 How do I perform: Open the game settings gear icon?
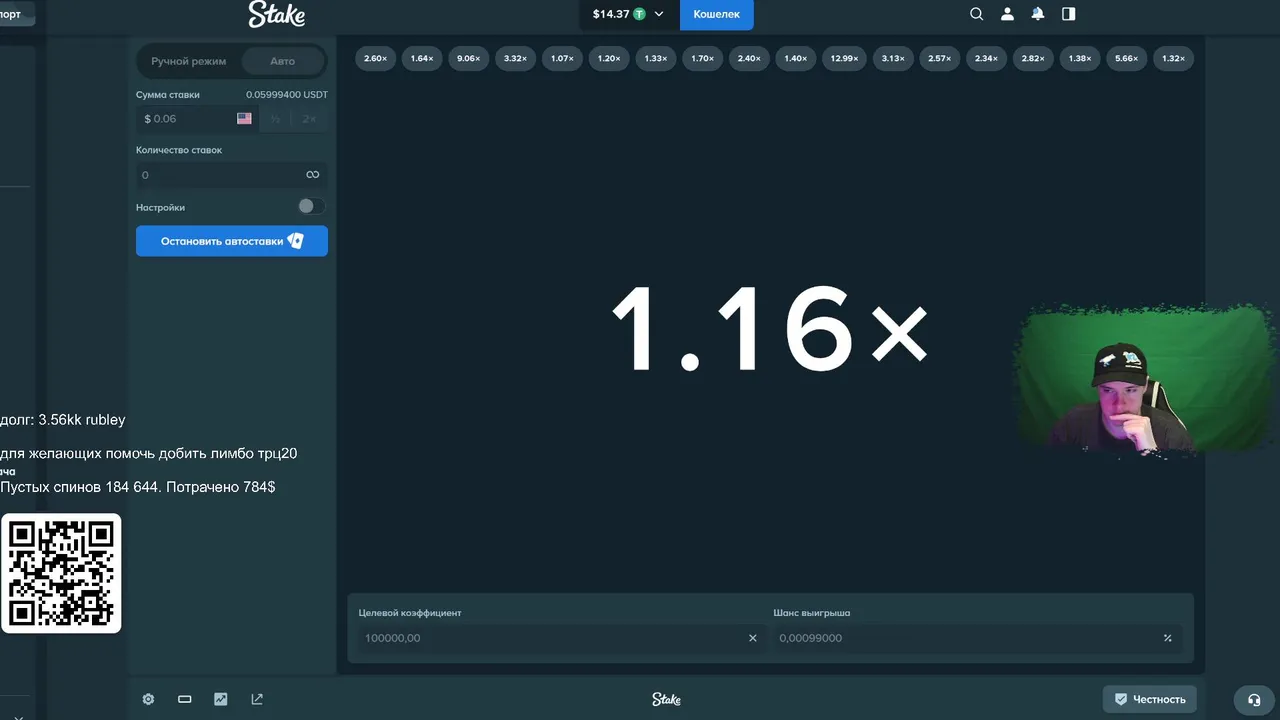(x=148, y=699)
